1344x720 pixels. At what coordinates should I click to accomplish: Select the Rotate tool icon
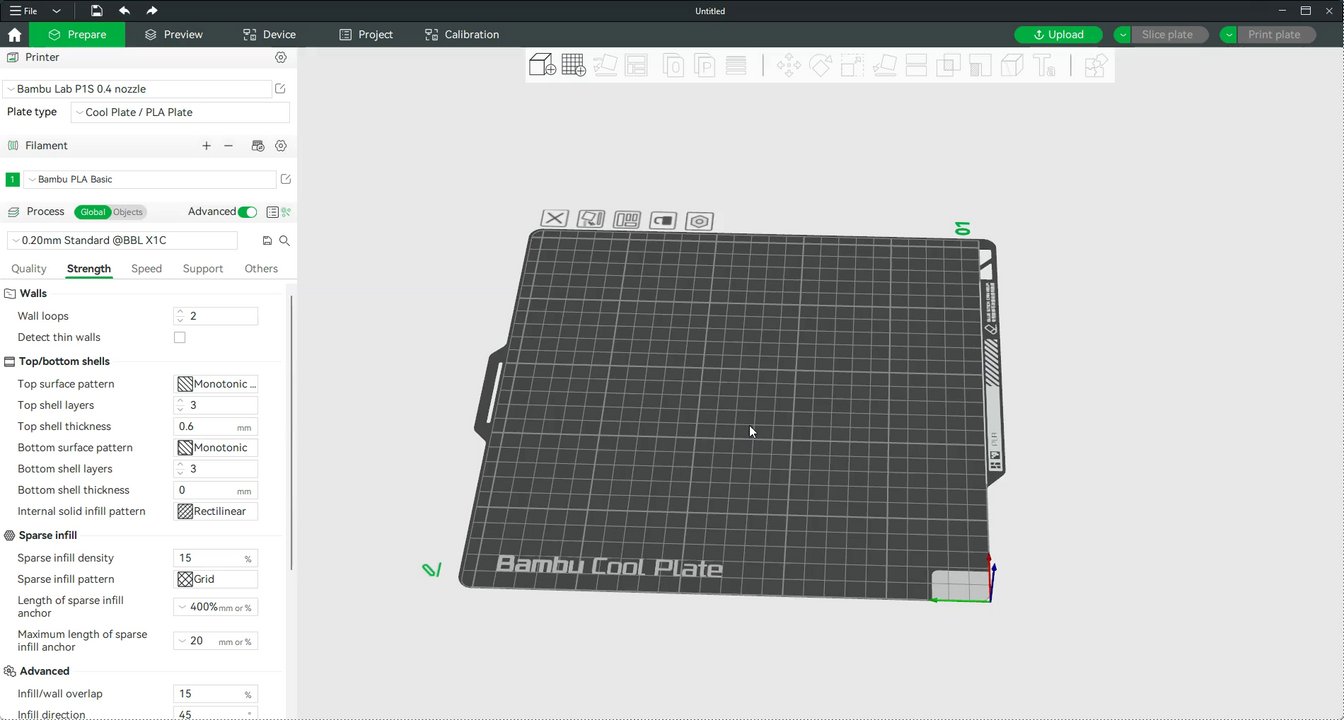tap(820, 66)
